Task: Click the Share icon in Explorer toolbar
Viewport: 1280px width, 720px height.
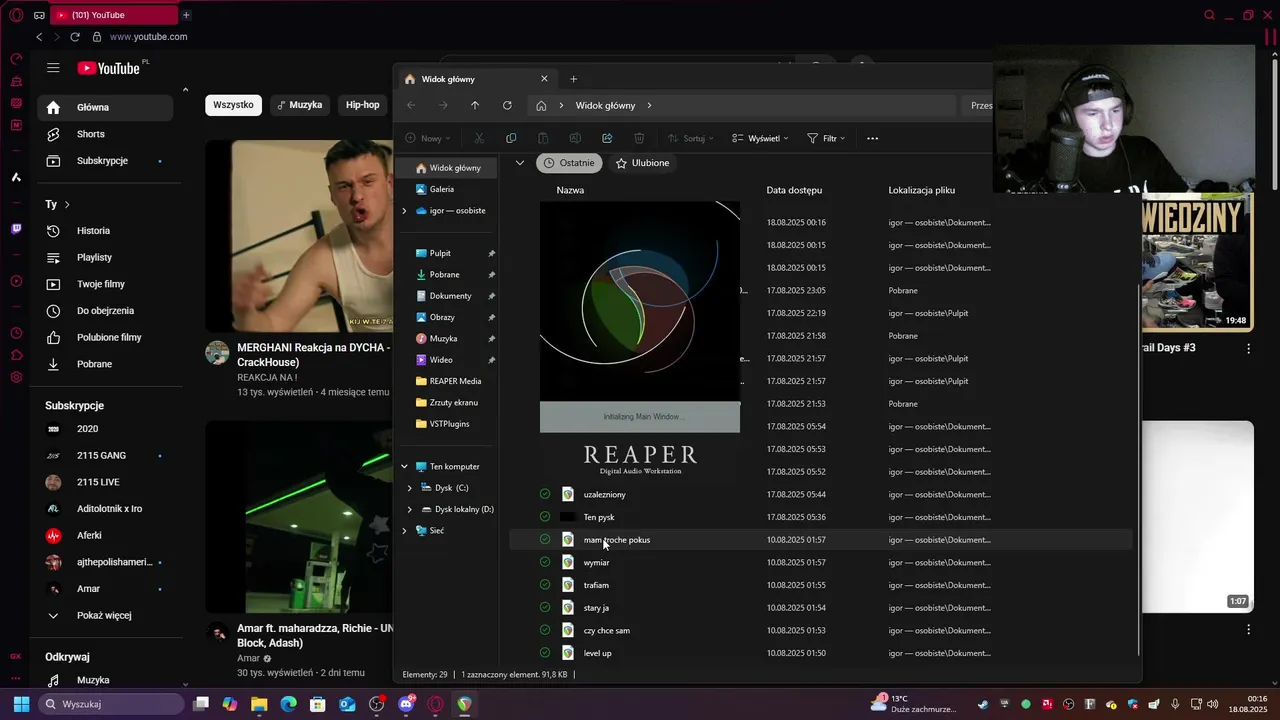Action: (x=607, y=138)
